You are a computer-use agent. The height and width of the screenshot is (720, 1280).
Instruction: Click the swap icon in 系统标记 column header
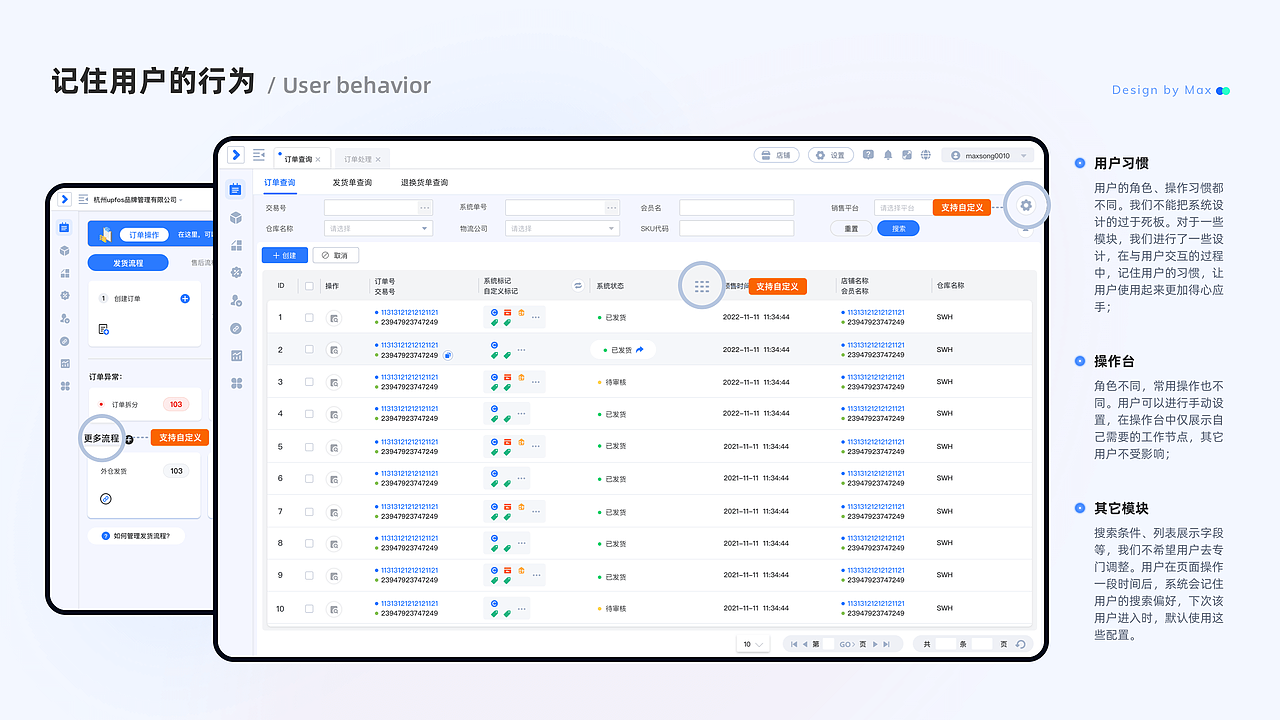[x=577, y=286]
